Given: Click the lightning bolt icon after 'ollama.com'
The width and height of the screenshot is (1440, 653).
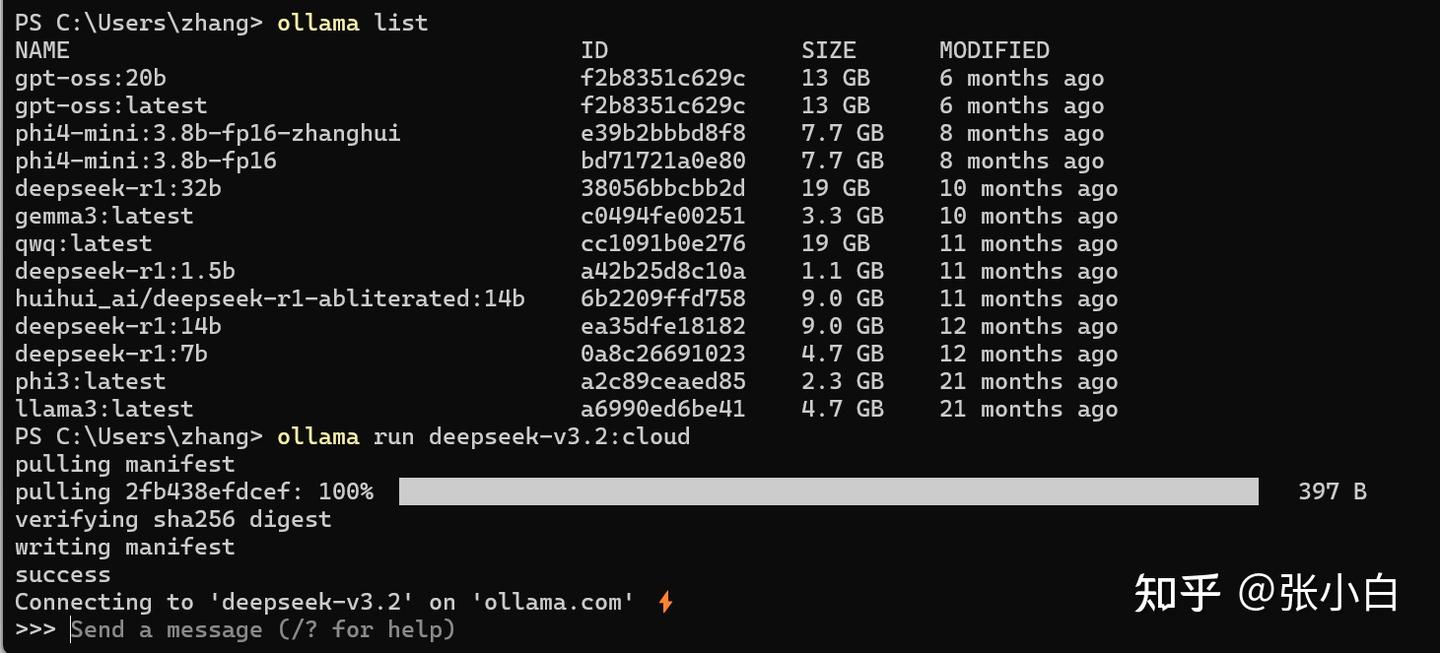Looking at the screenshot, I should (665, 602).
